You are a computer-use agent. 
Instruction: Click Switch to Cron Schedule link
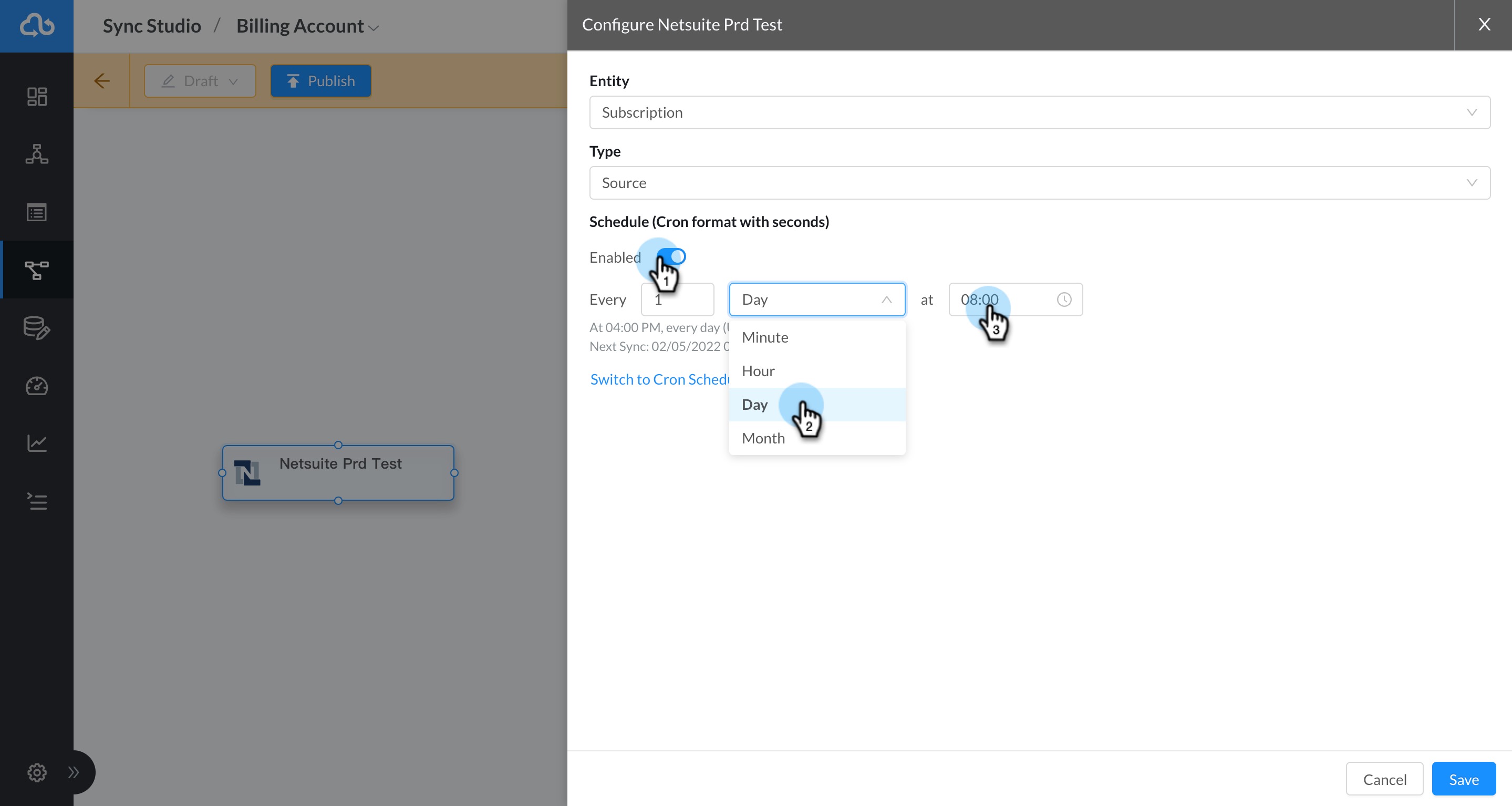pos(660,379)
